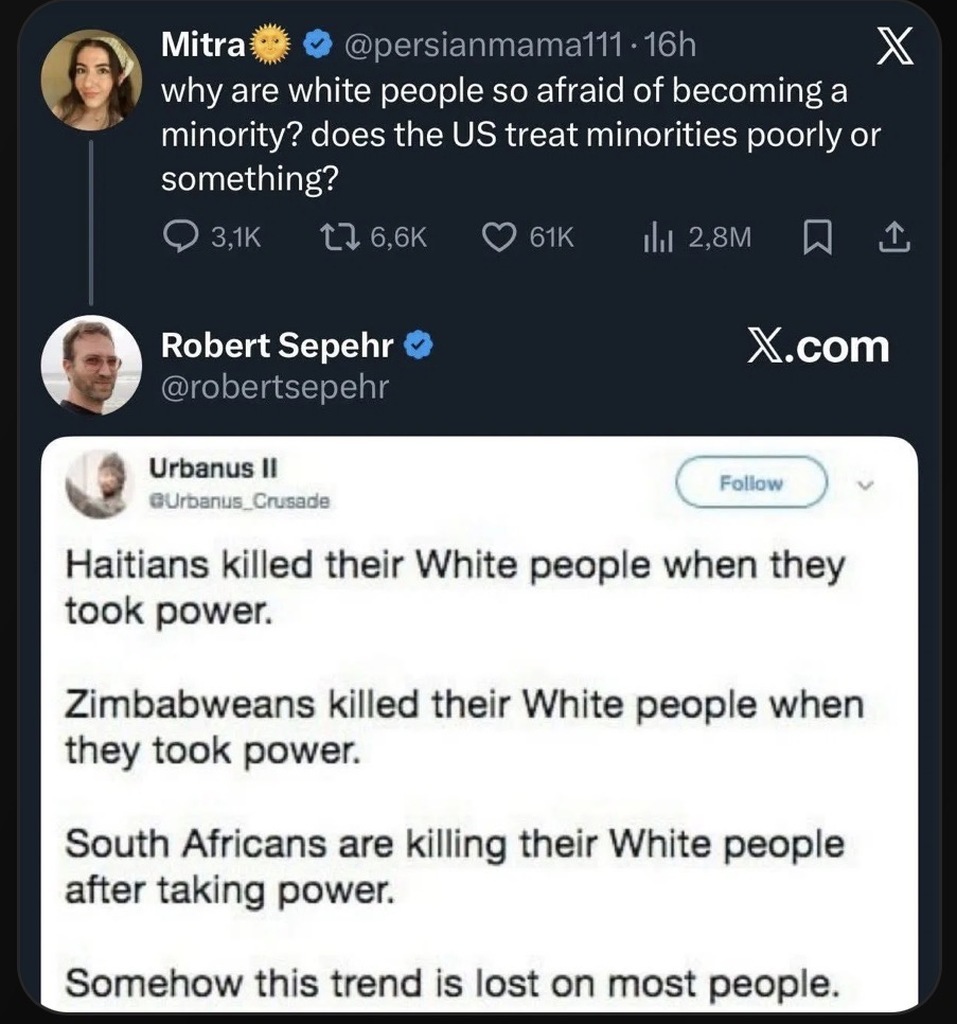Screen dimensions: 957x1024
Task: Click the Robert Sepehr display name
Action: tap(277, 346)
